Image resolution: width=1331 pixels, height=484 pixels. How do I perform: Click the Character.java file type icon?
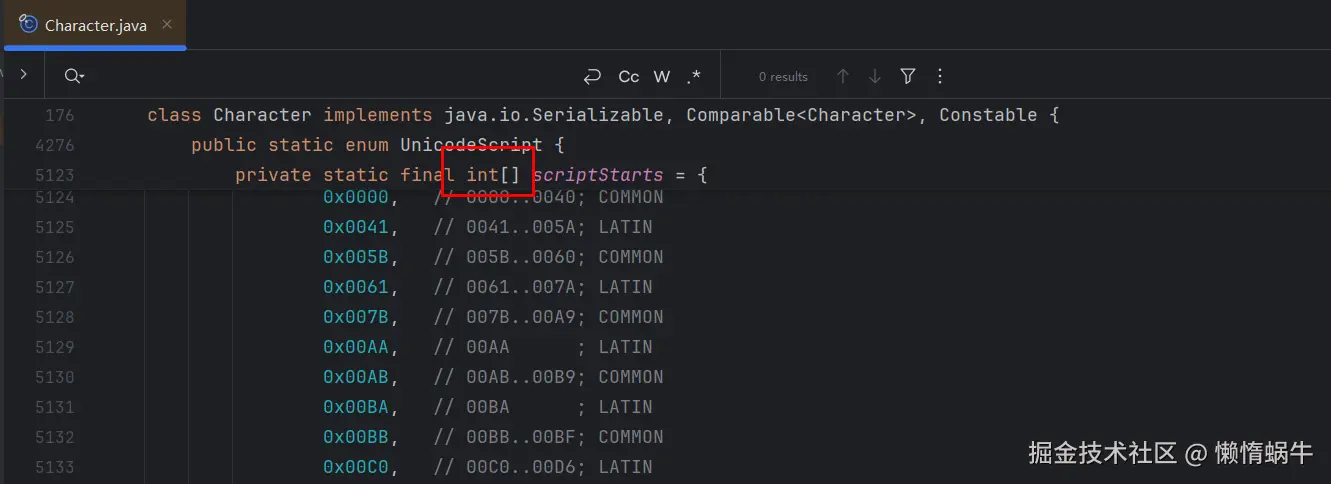click(28, 25)
